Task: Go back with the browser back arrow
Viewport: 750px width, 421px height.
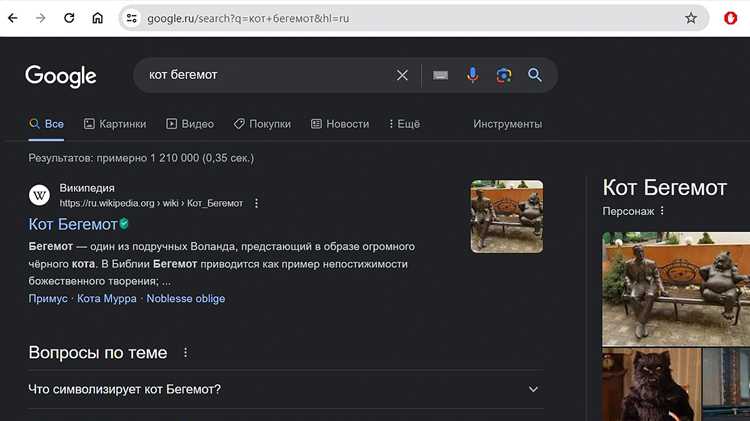Action: [x=13, y=18]
